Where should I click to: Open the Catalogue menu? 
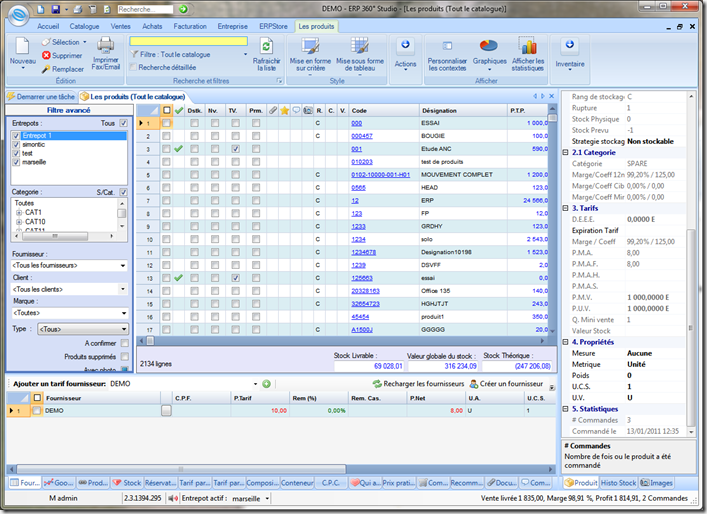click(x=84, y=27)
